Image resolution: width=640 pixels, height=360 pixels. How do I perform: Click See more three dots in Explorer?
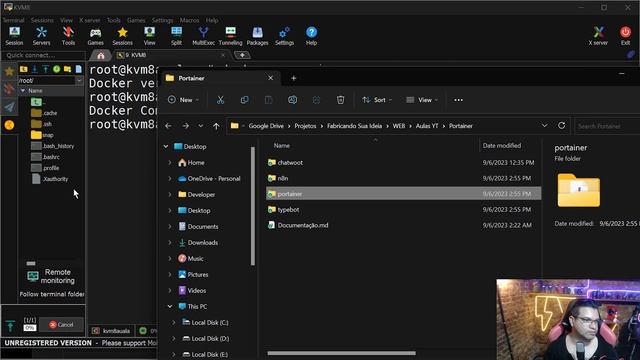click(x=458, y=100)
